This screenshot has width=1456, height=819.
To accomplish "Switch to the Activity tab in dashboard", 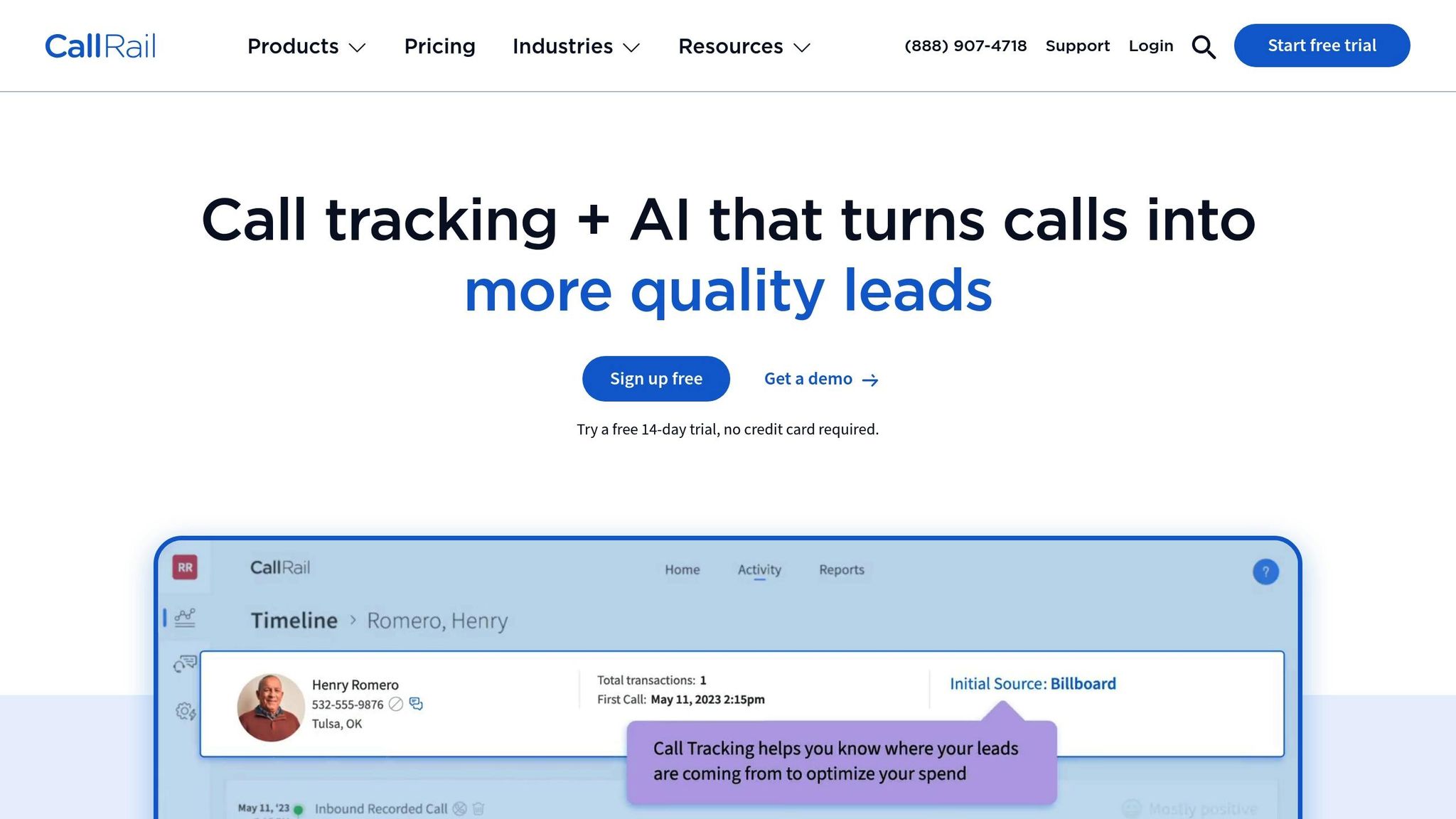I will pos(759,569).
